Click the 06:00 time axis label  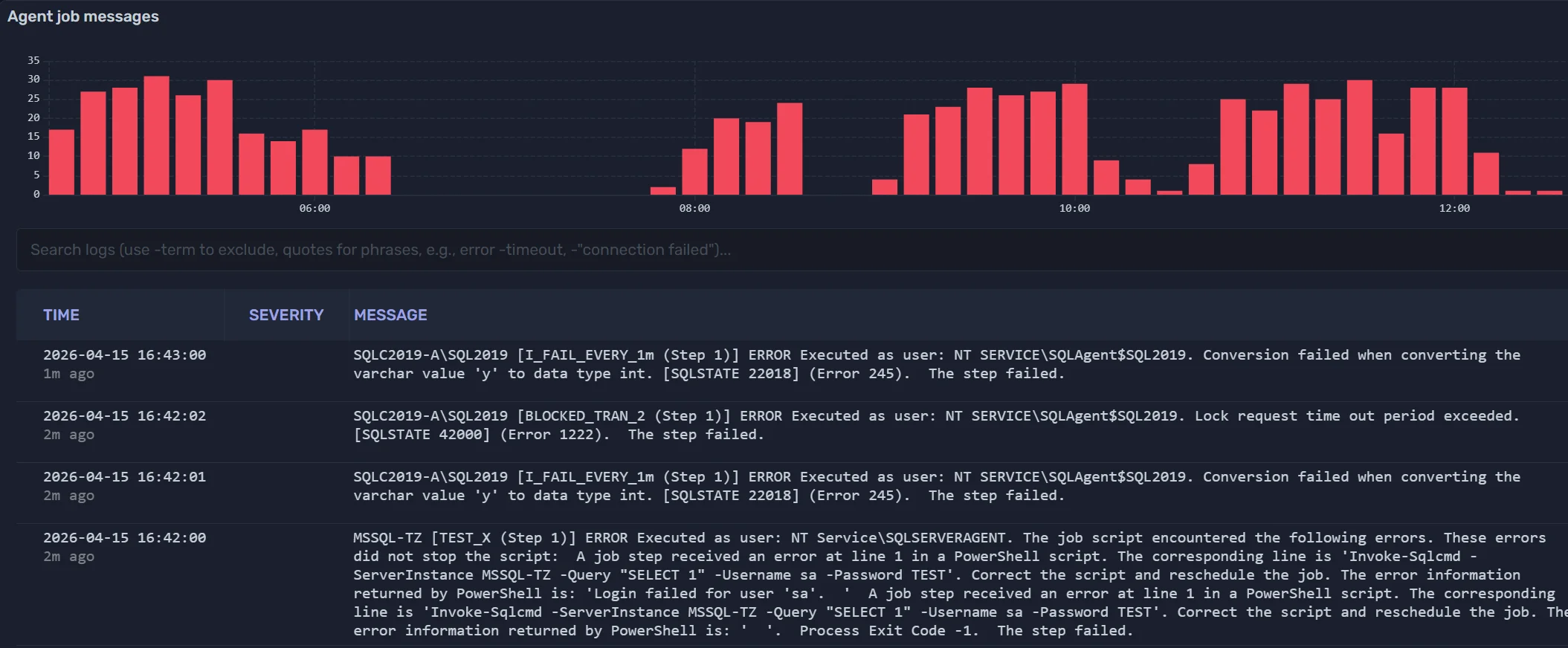(x=314, y=208)
